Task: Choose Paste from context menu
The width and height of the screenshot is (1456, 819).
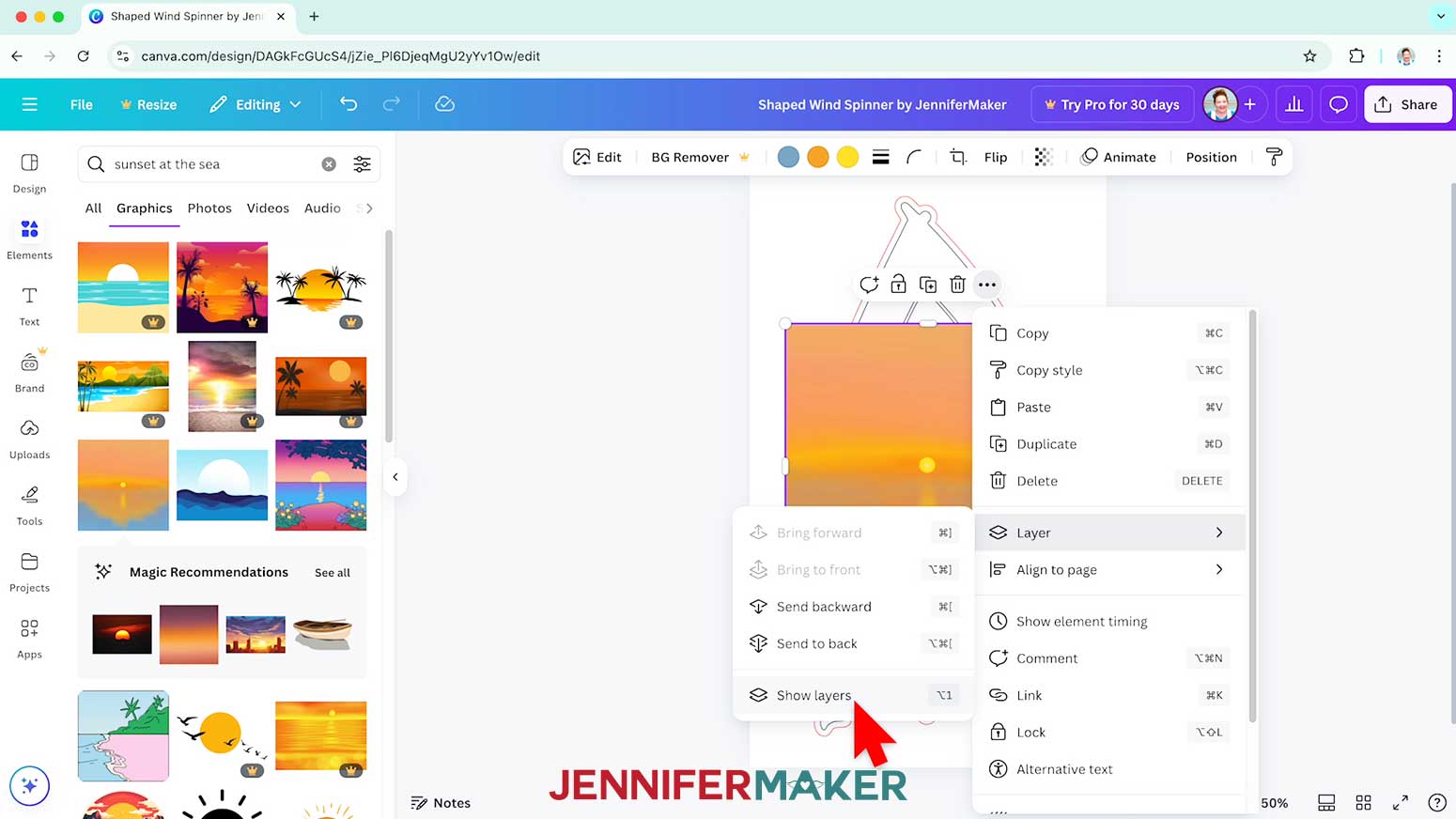Action: point(1109,407)
